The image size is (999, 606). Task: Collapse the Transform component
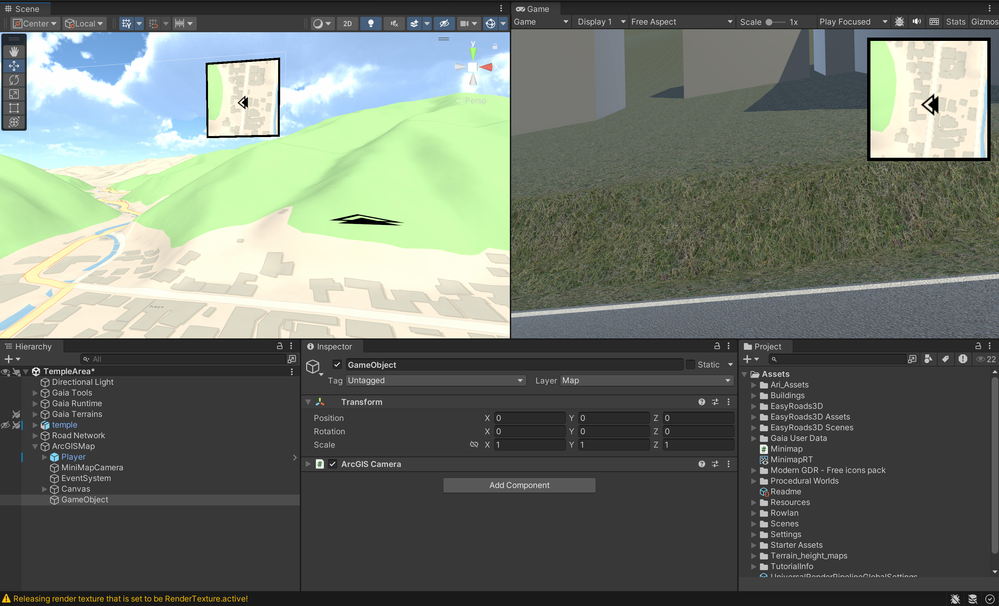point(308,402)
